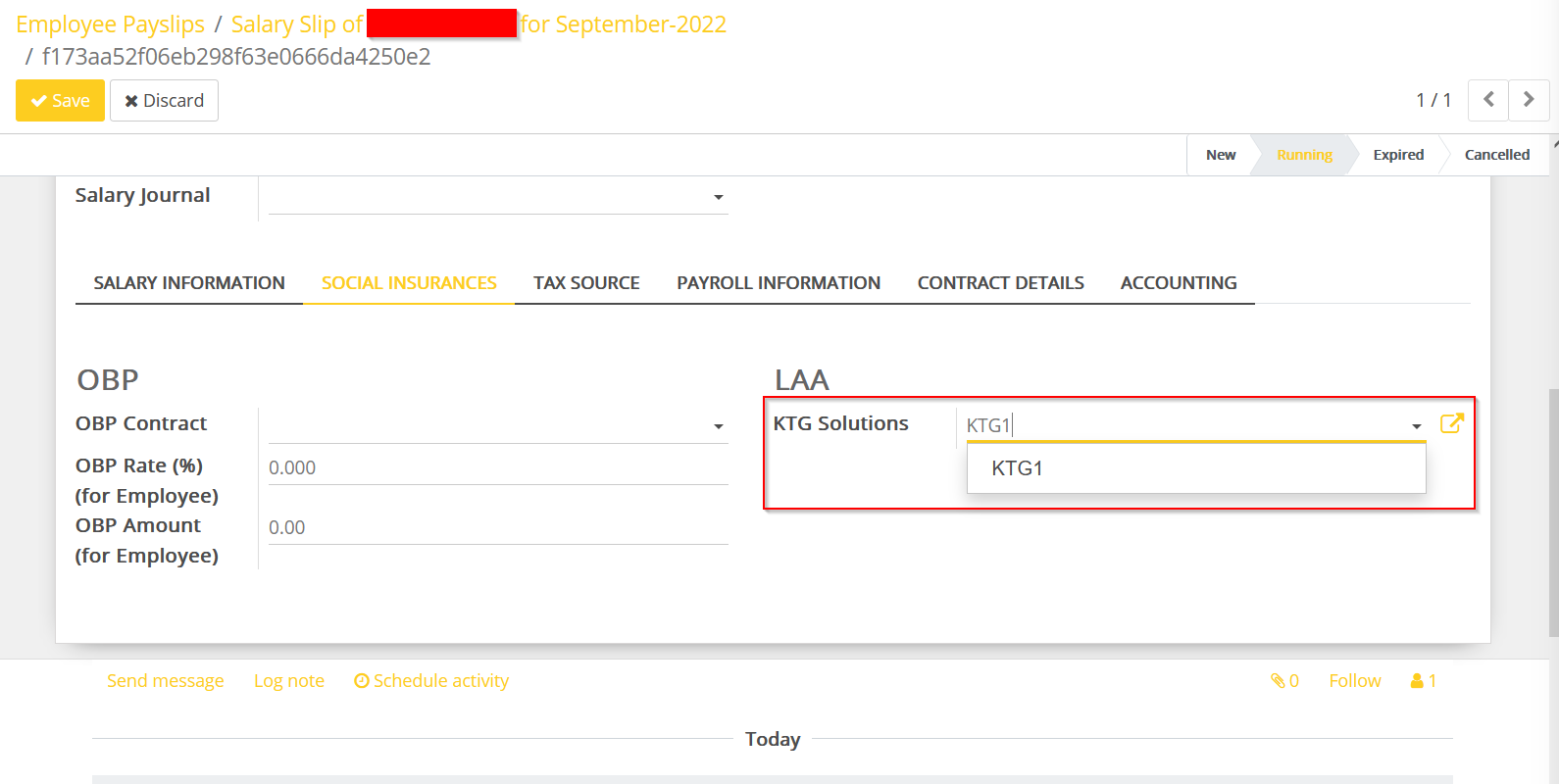Discard the current changes
The image size is (1559, 784).
coord(164,101)
